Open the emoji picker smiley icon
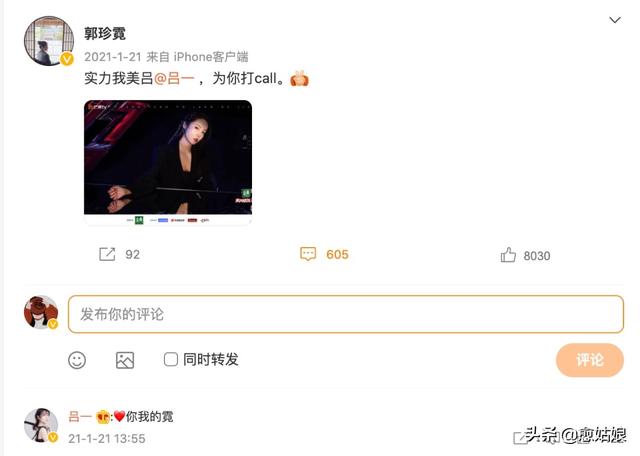This screenshot has width=640, height=456. tap(77, 360)
